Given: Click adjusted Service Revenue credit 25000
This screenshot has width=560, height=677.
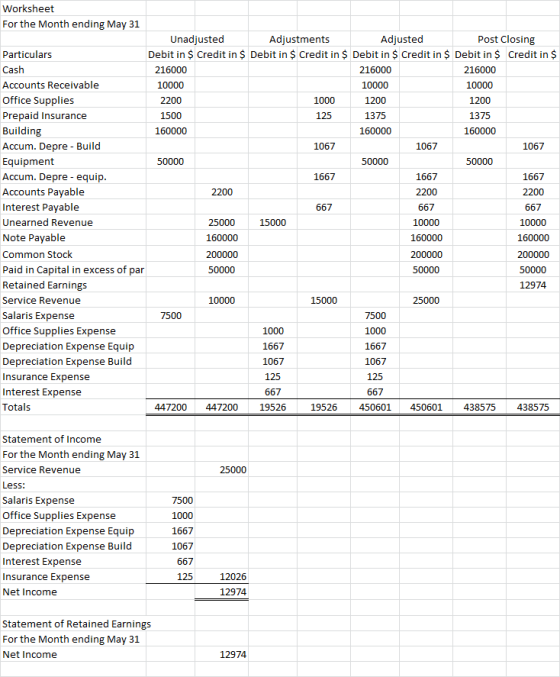Looking at the screenshot, I should click(426, 301).
